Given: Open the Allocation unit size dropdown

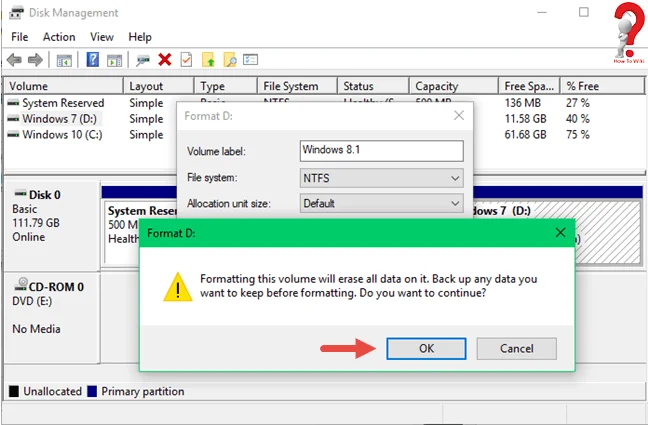Looking at the screenshot, I should pos(381,203).
